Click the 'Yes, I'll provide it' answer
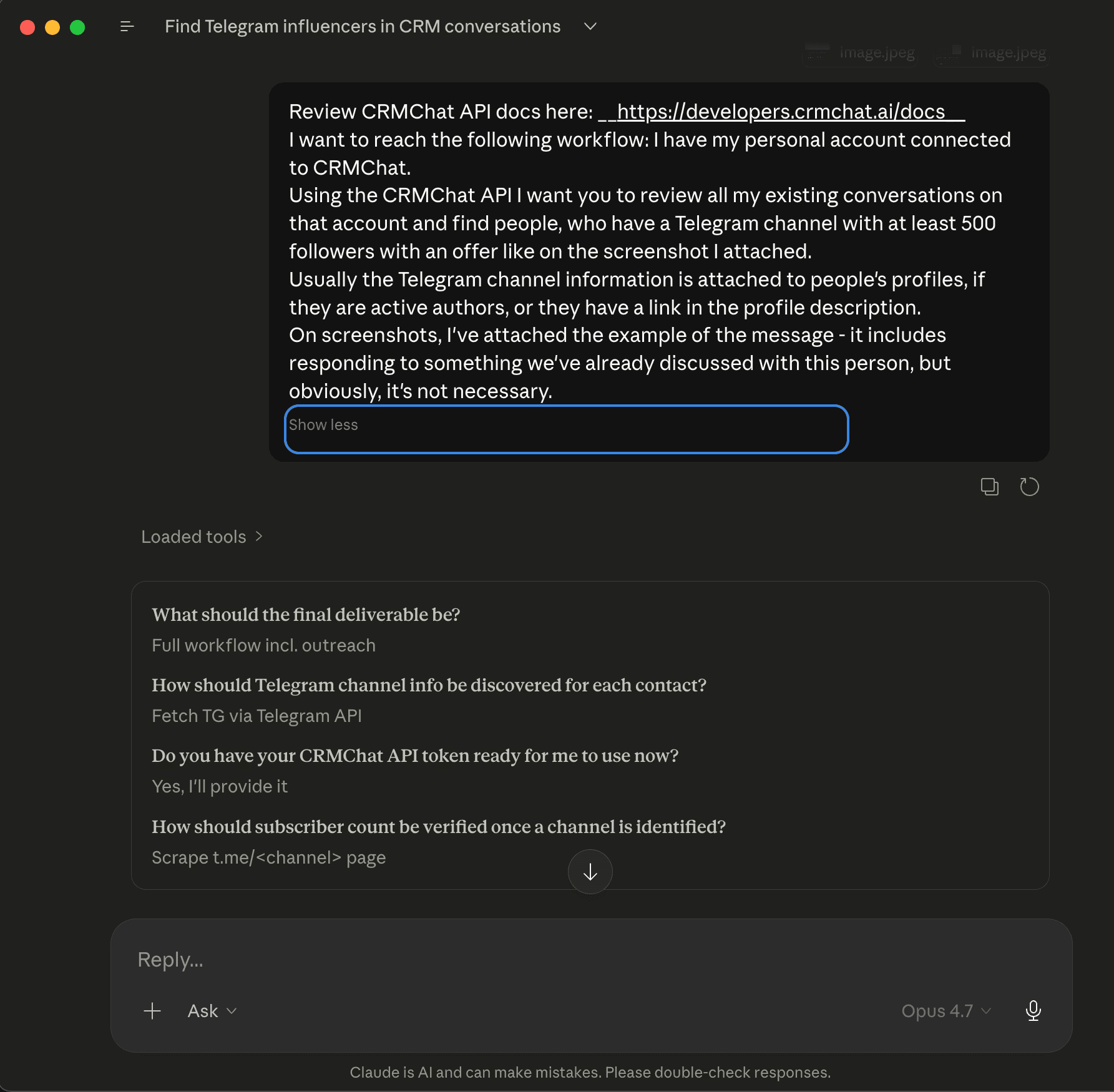The image size is (1114, 1092). pos(220,786)
